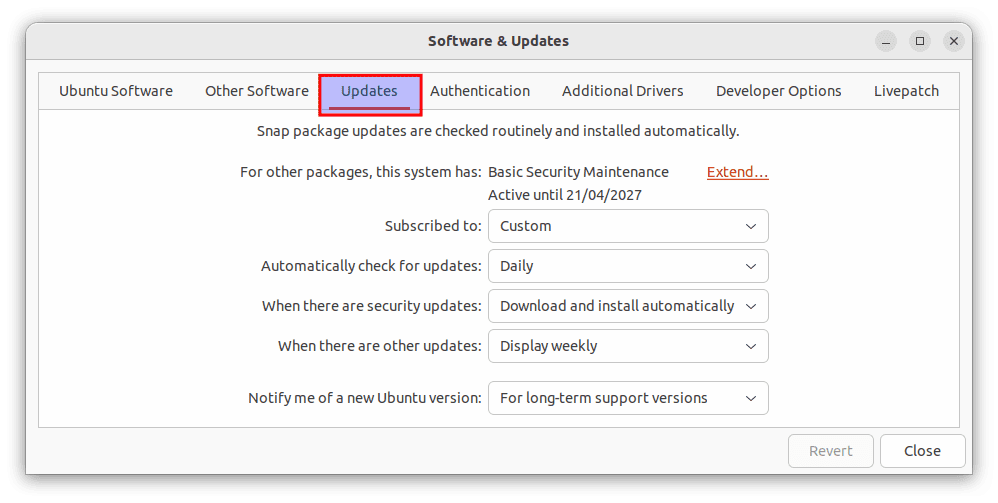Click 'Automatically check for updates:' label

371,266
